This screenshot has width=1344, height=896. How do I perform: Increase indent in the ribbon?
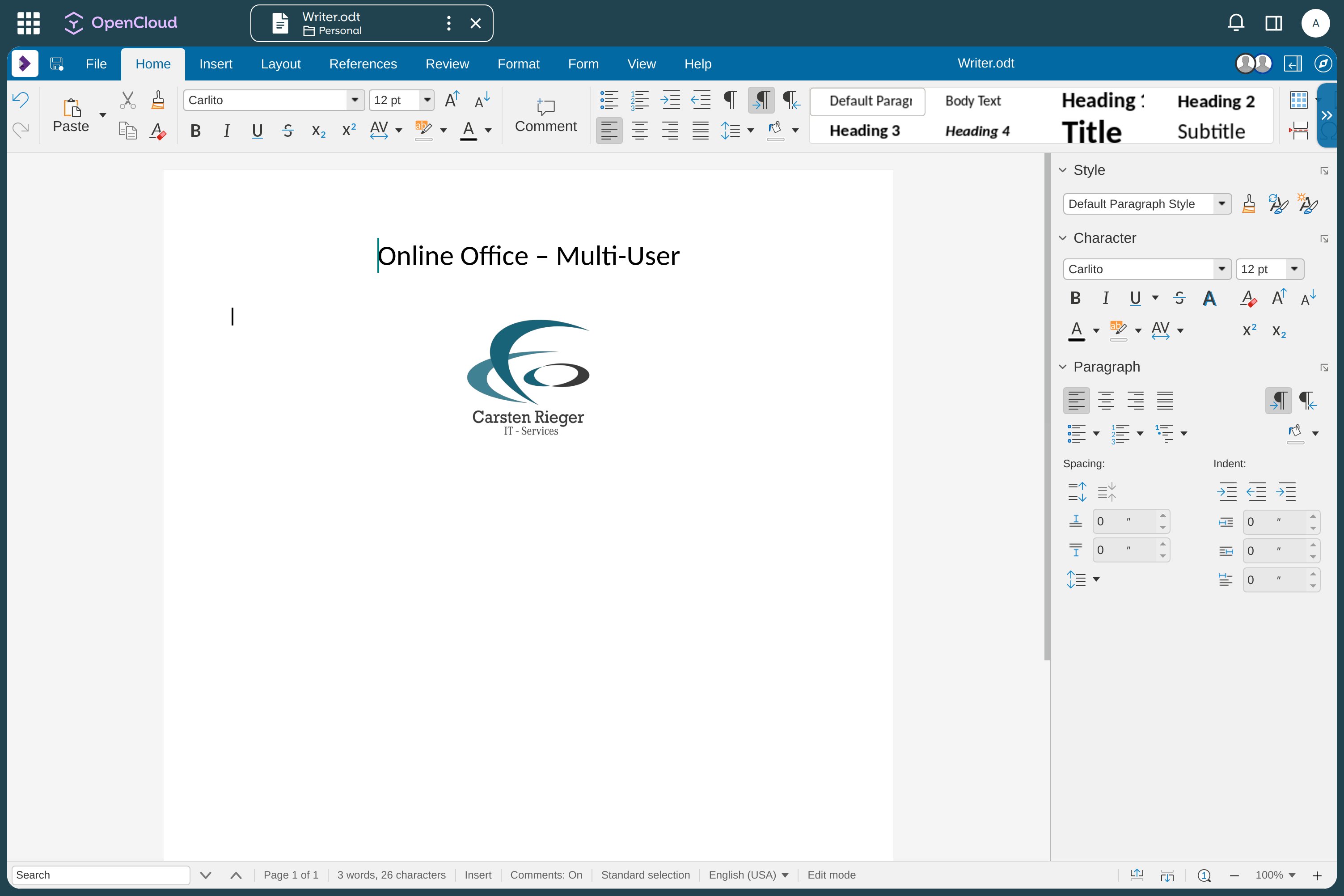670,100
